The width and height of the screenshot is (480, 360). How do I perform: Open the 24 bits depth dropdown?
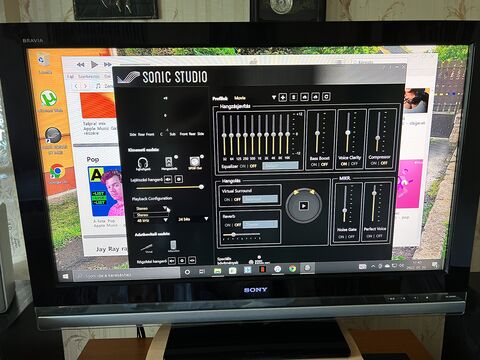click(206, 219)
